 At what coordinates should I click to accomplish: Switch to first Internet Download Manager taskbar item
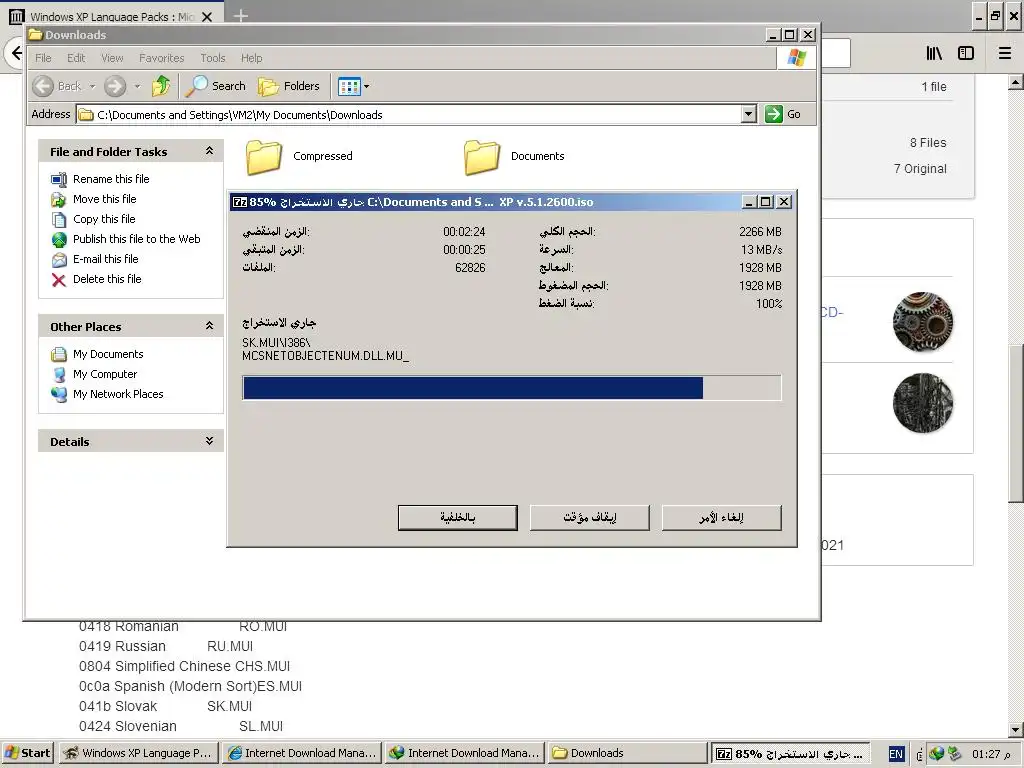[x=302, y=753]
